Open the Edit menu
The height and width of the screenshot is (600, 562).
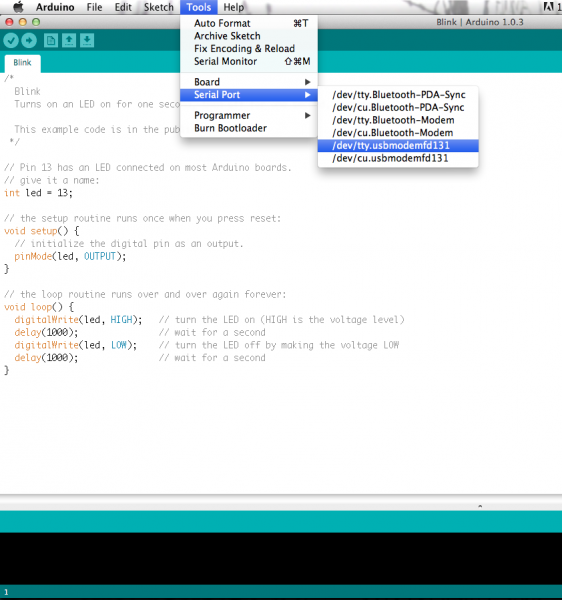tap(123, 7)
